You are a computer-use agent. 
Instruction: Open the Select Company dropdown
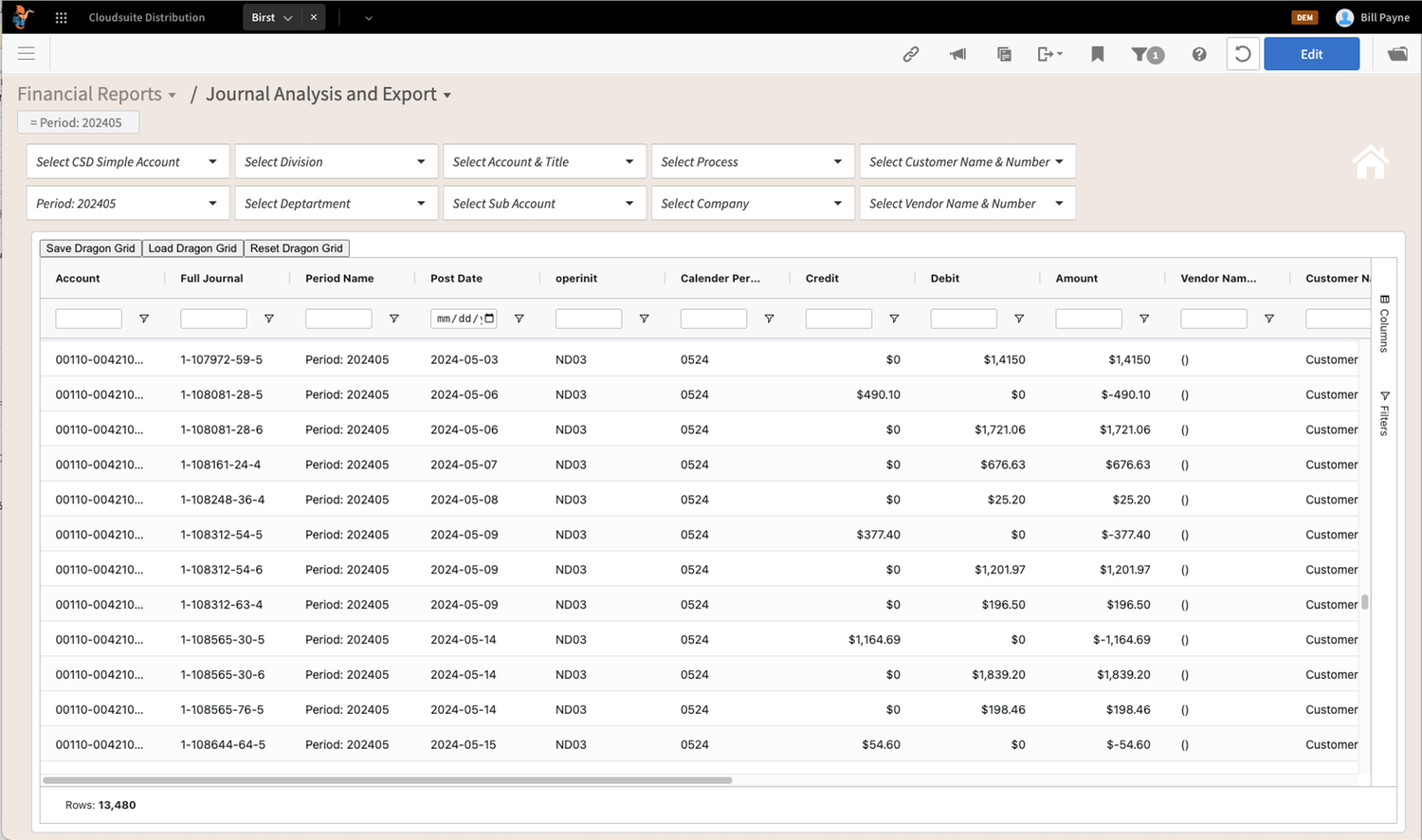click(752, 203)
